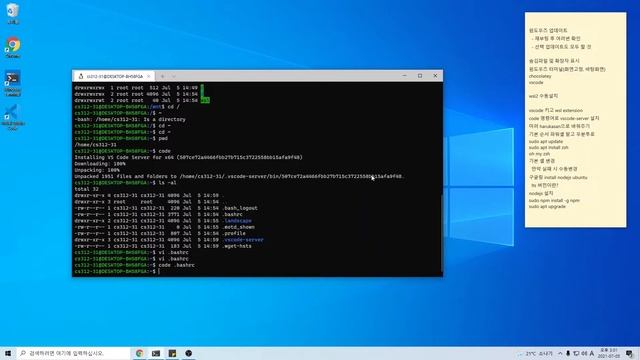
Task: Switch to Chrome from the taskbar
Action: pyautogui.click(x=140, y=353)
